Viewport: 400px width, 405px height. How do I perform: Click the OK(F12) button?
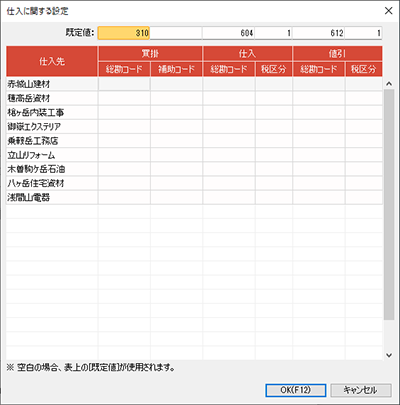(x=296, y=390)
